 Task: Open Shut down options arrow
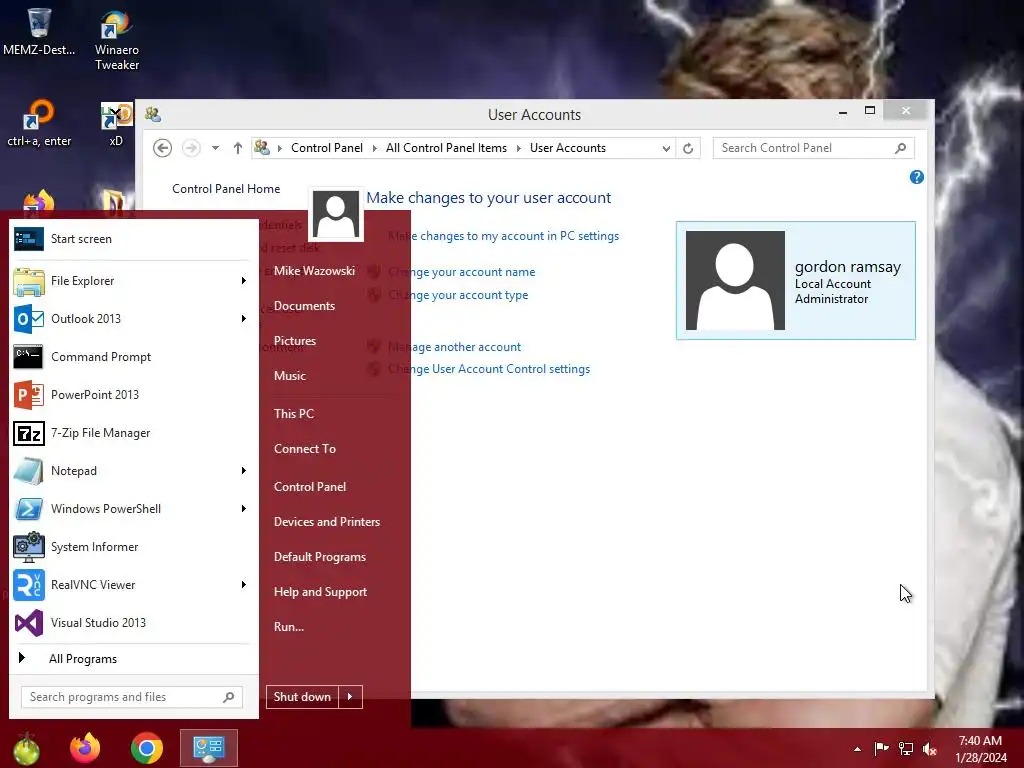(350, 697)
